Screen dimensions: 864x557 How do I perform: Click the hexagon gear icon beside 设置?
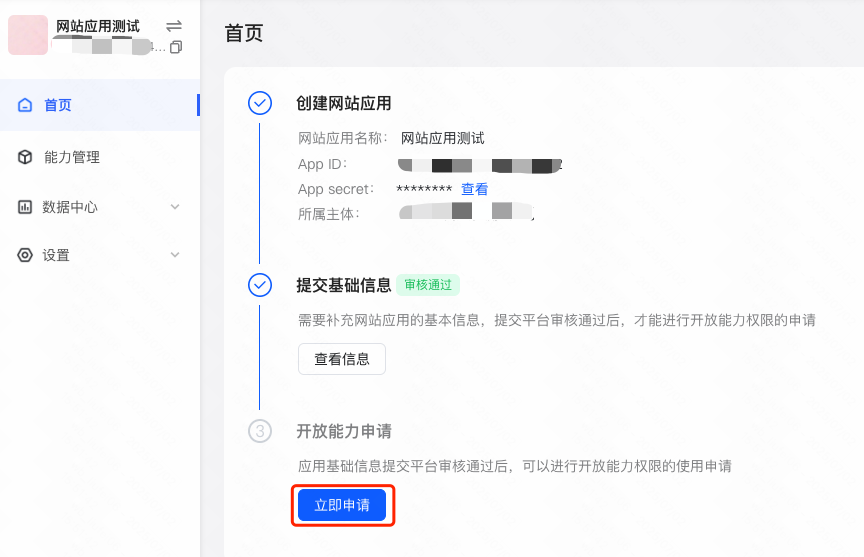tap(25, 255)
